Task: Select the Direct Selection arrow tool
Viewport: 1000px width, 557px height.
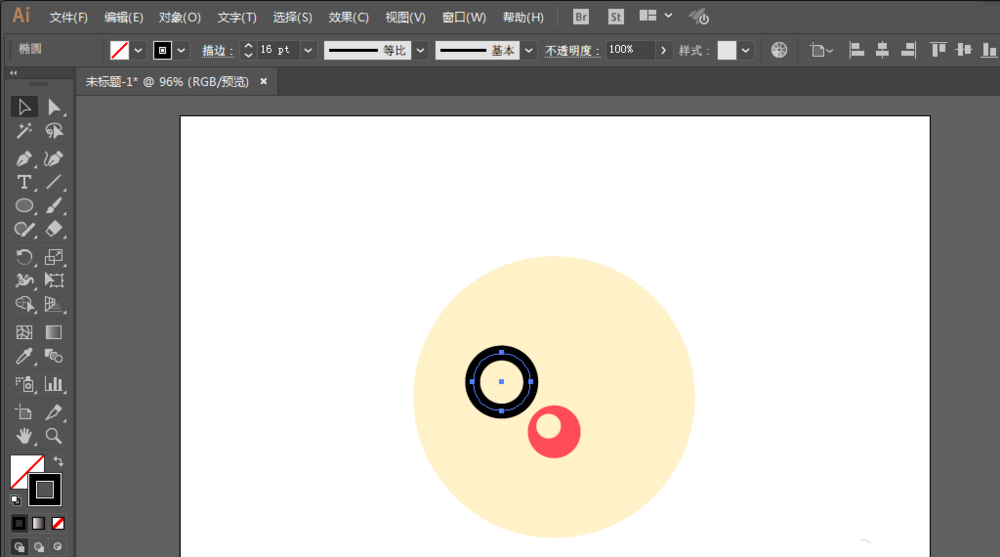Action: point(54,107)
